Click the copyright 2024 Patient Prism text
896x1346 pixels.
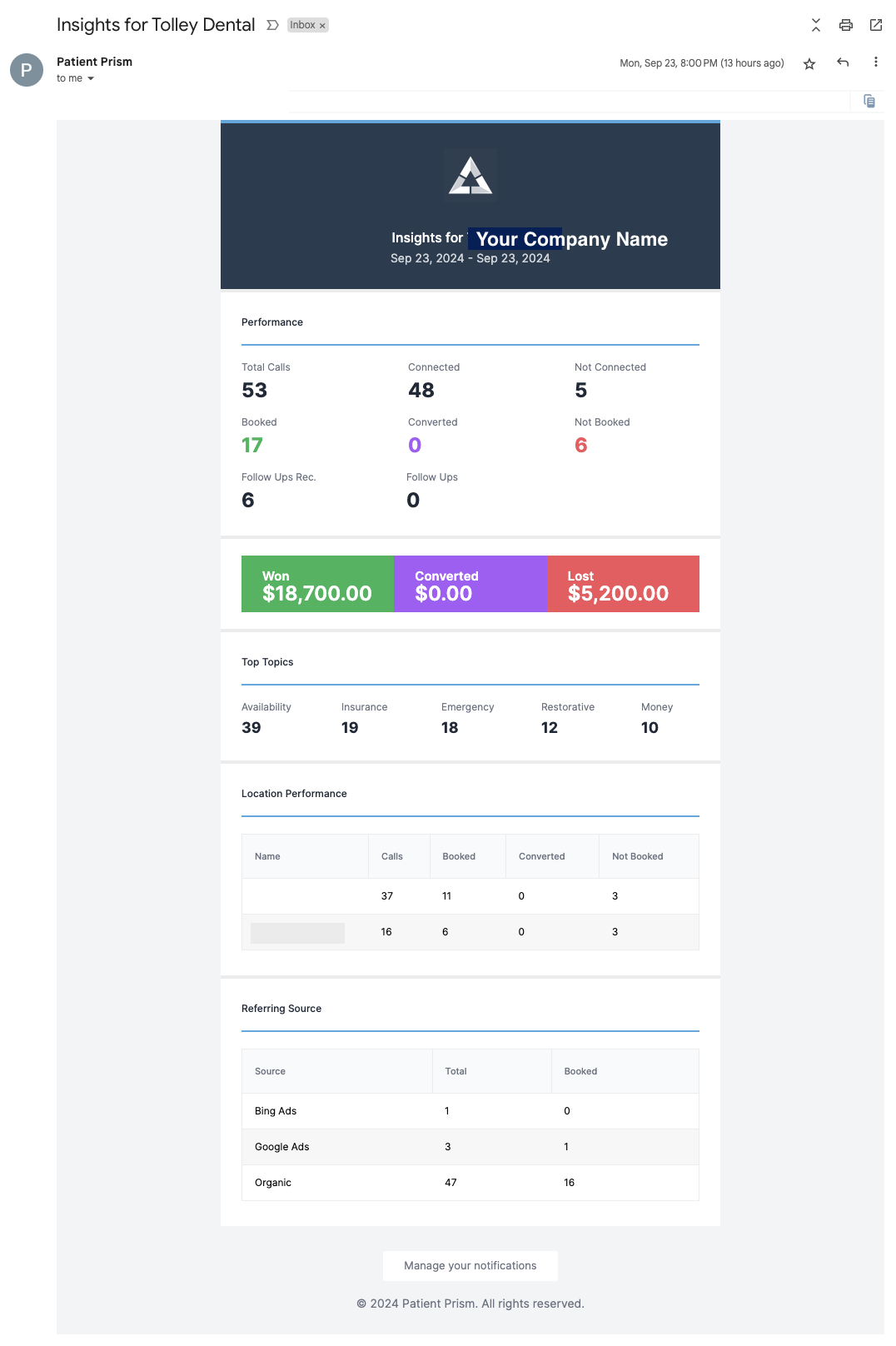(470, 1304)
